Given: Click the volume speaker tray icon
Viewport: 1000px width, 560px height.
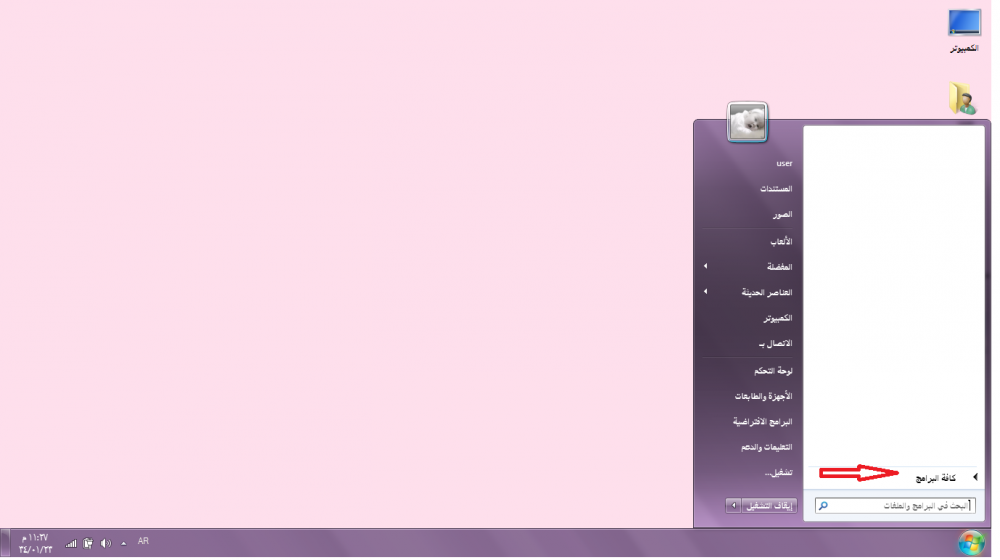Looking at the screenshot, I should [106, 543].
